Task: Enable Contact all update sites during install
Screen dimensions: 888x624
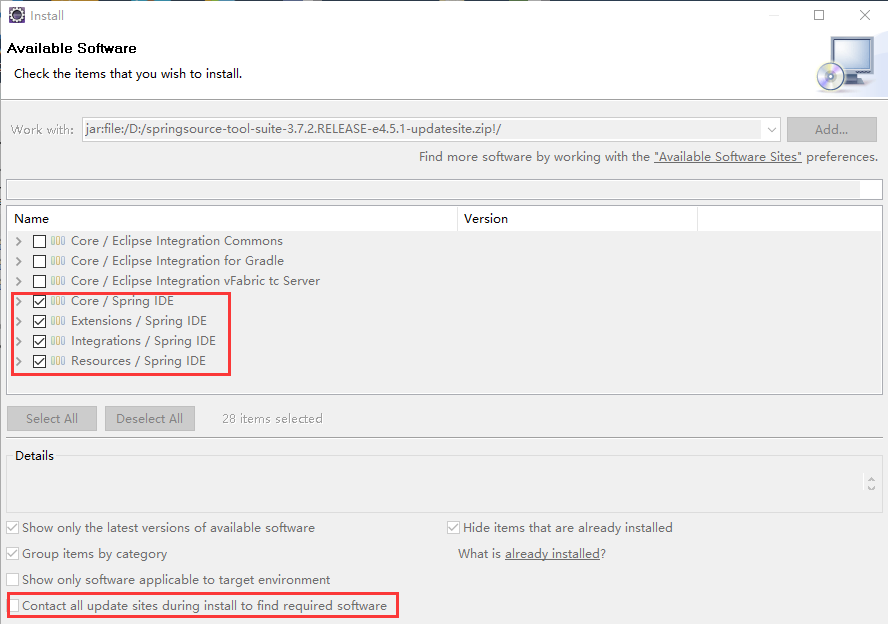Action: pos(14,605)
